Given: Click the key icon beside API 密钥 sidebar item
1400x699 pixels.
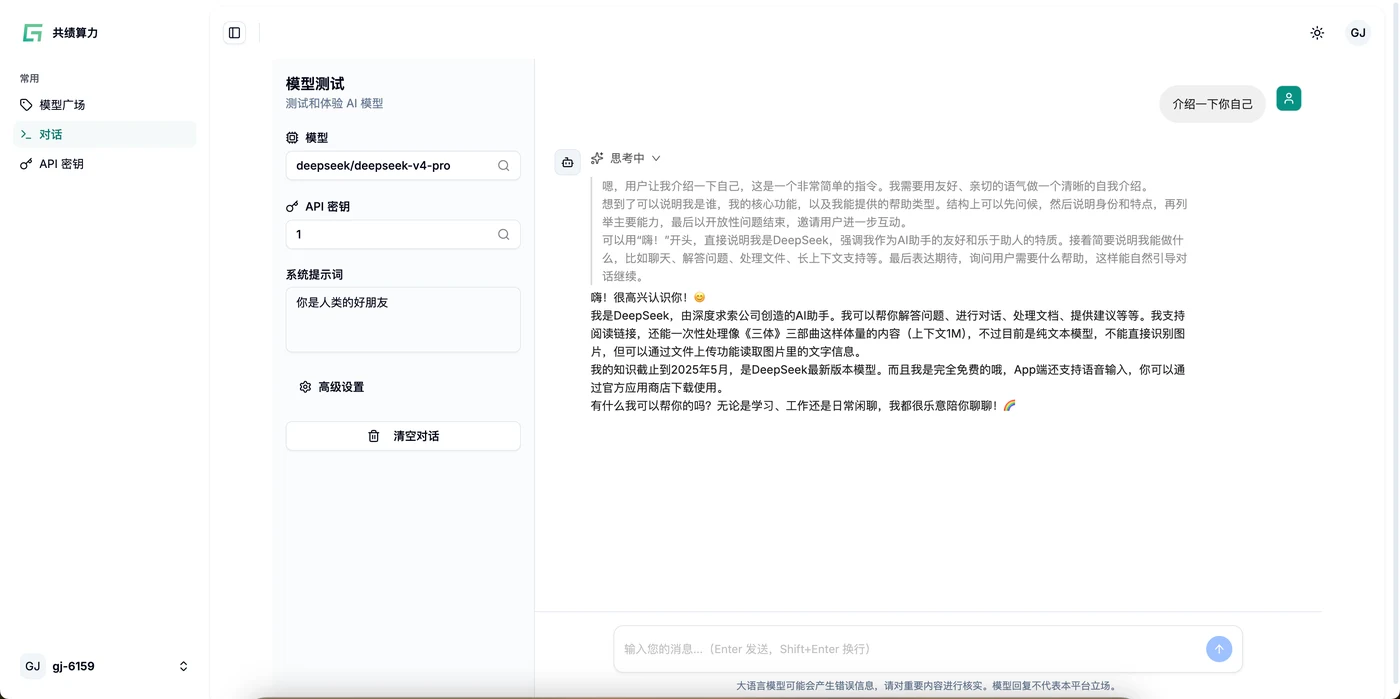Looking at the screenshot, I should [x=26, y=164].
